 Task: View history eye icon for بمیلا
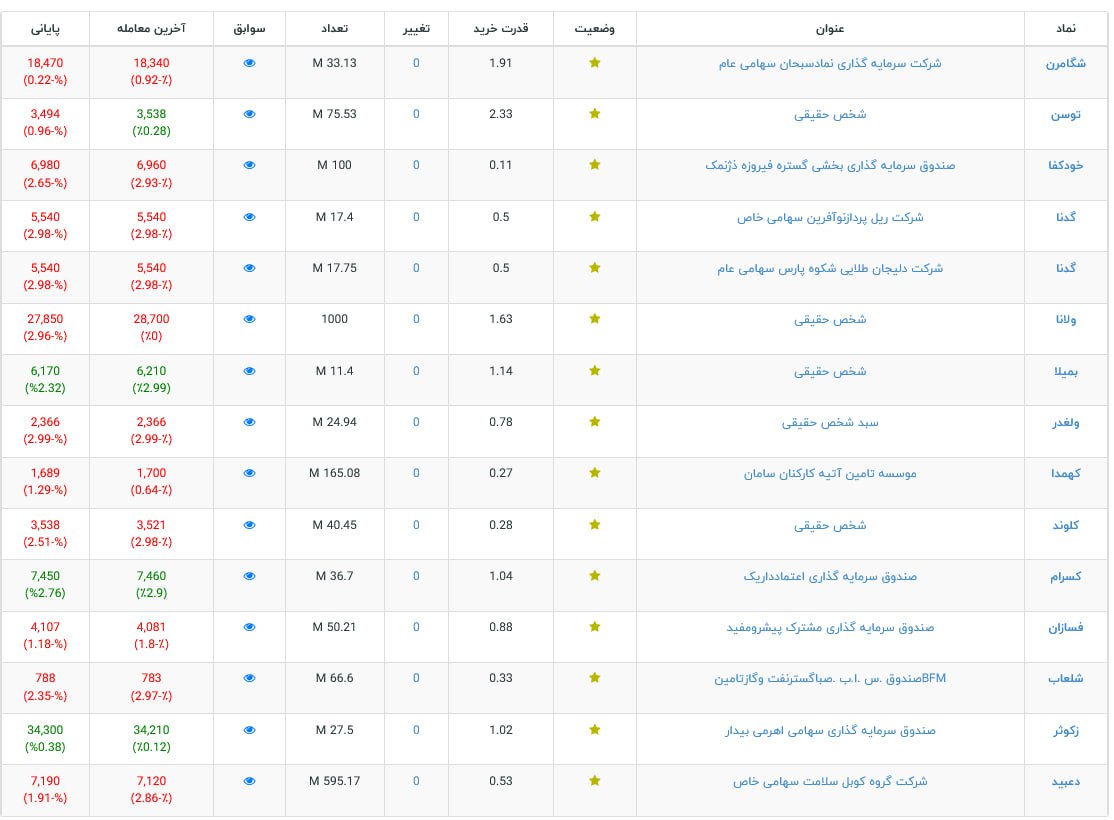tap(250, 371)
